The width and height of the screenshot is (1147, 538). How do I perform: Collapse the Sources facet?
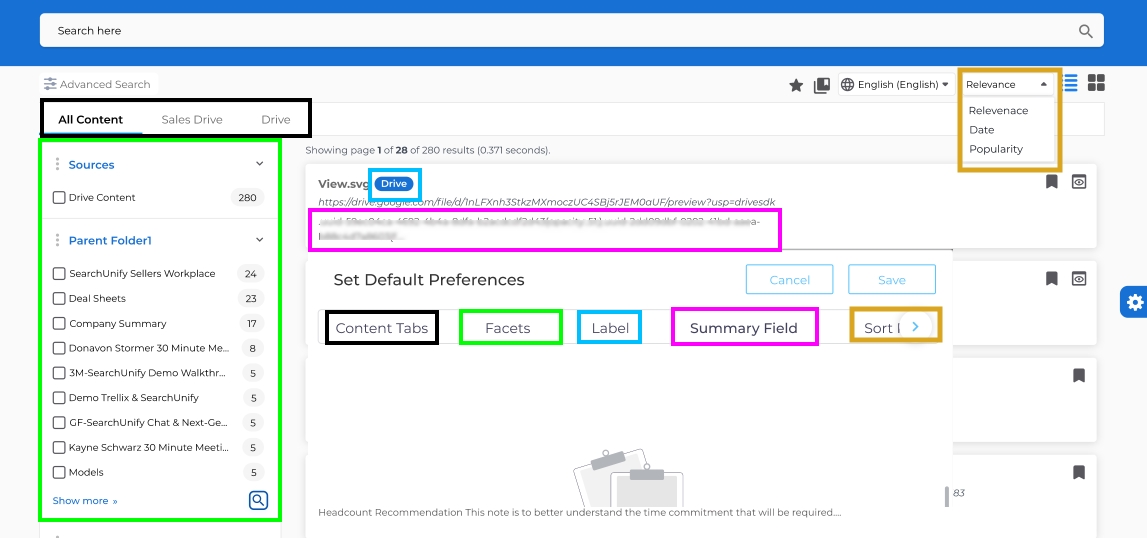point(259,164)
